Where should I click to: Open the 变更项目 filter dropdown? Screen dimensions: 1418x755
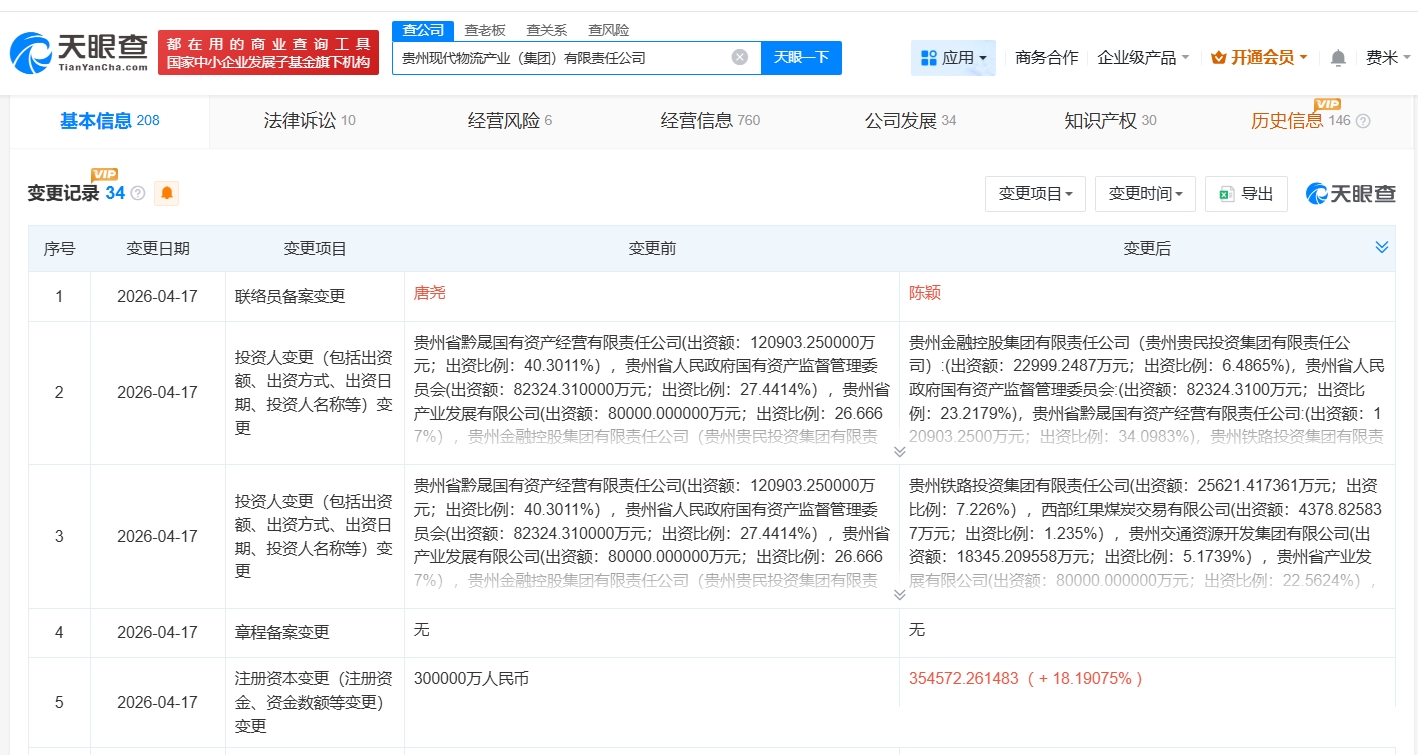[x=1035, y=194]
